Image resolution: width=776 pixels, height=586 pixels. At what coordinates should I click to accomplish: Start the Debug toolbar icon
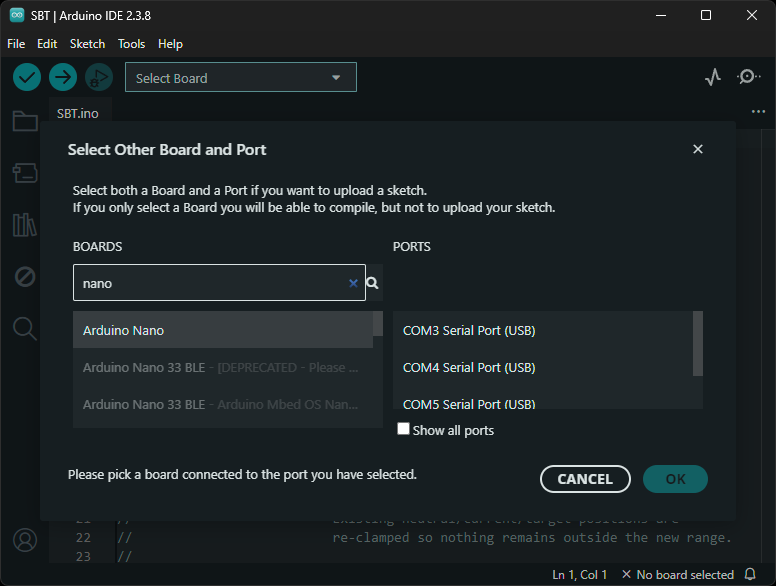pos(98,77)
